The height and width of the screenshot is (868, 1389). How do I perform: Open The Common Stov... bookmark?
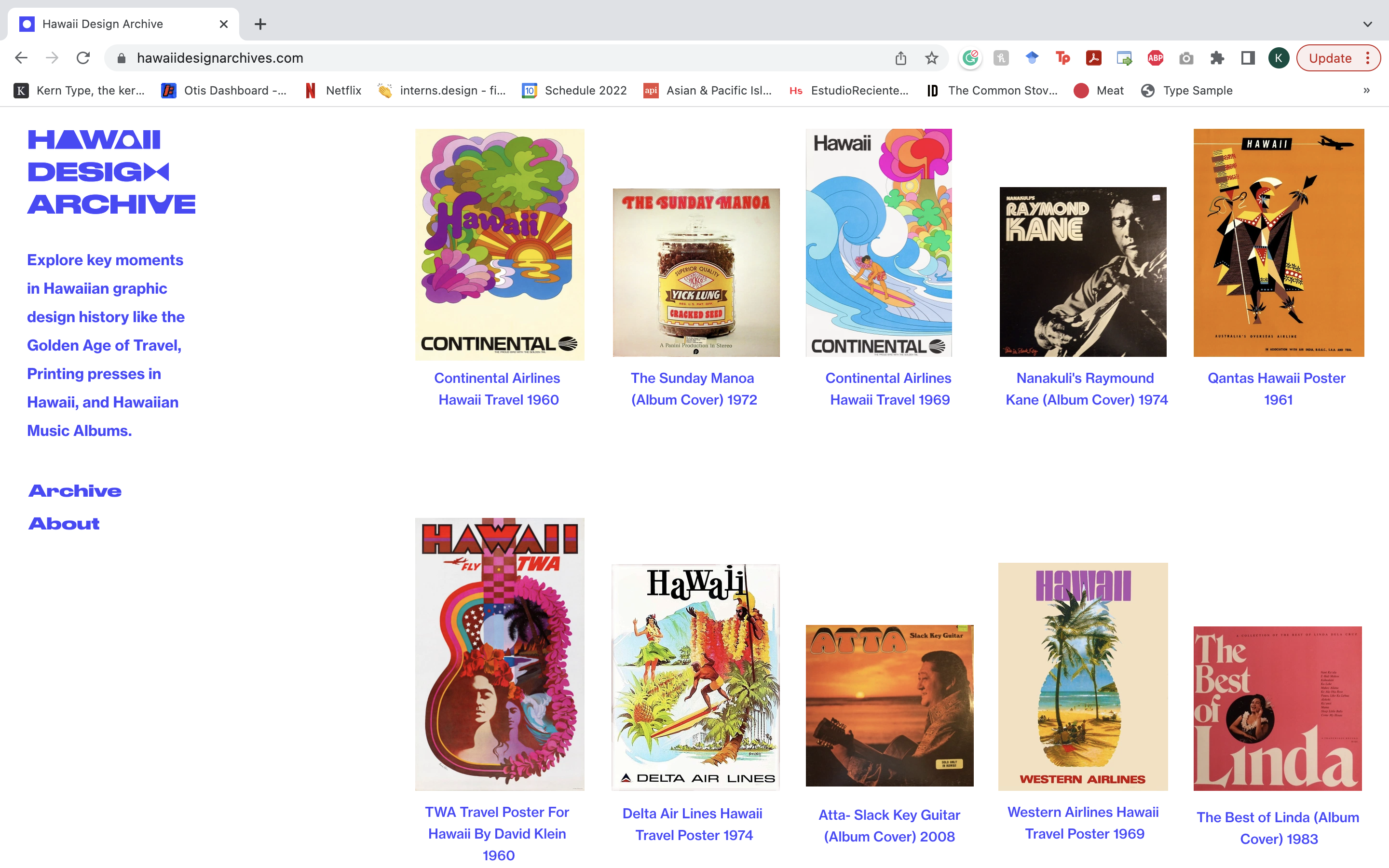(x=992, y=90)
